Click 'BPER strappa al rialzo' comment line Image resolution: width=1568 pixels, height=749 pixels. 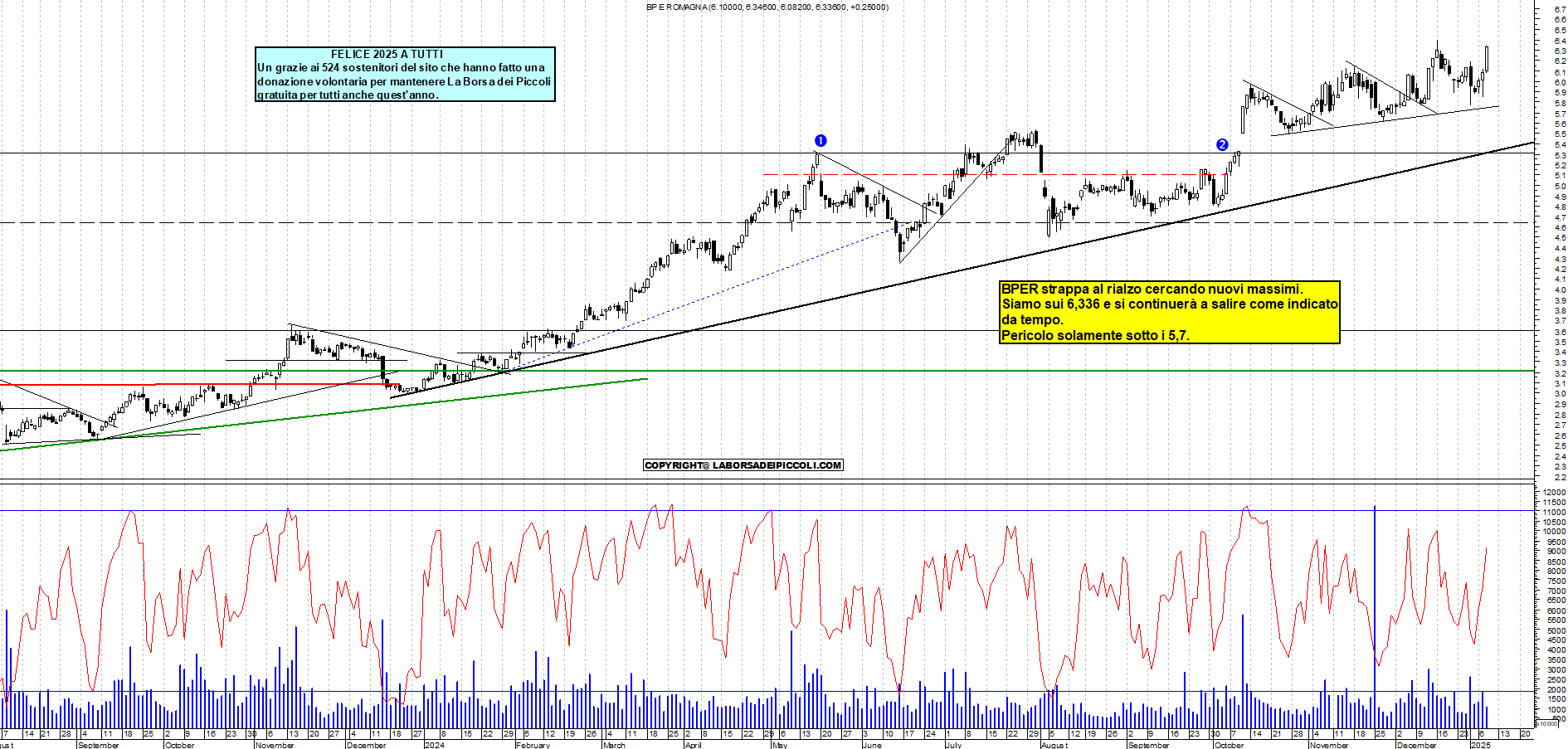[1152, 289]
